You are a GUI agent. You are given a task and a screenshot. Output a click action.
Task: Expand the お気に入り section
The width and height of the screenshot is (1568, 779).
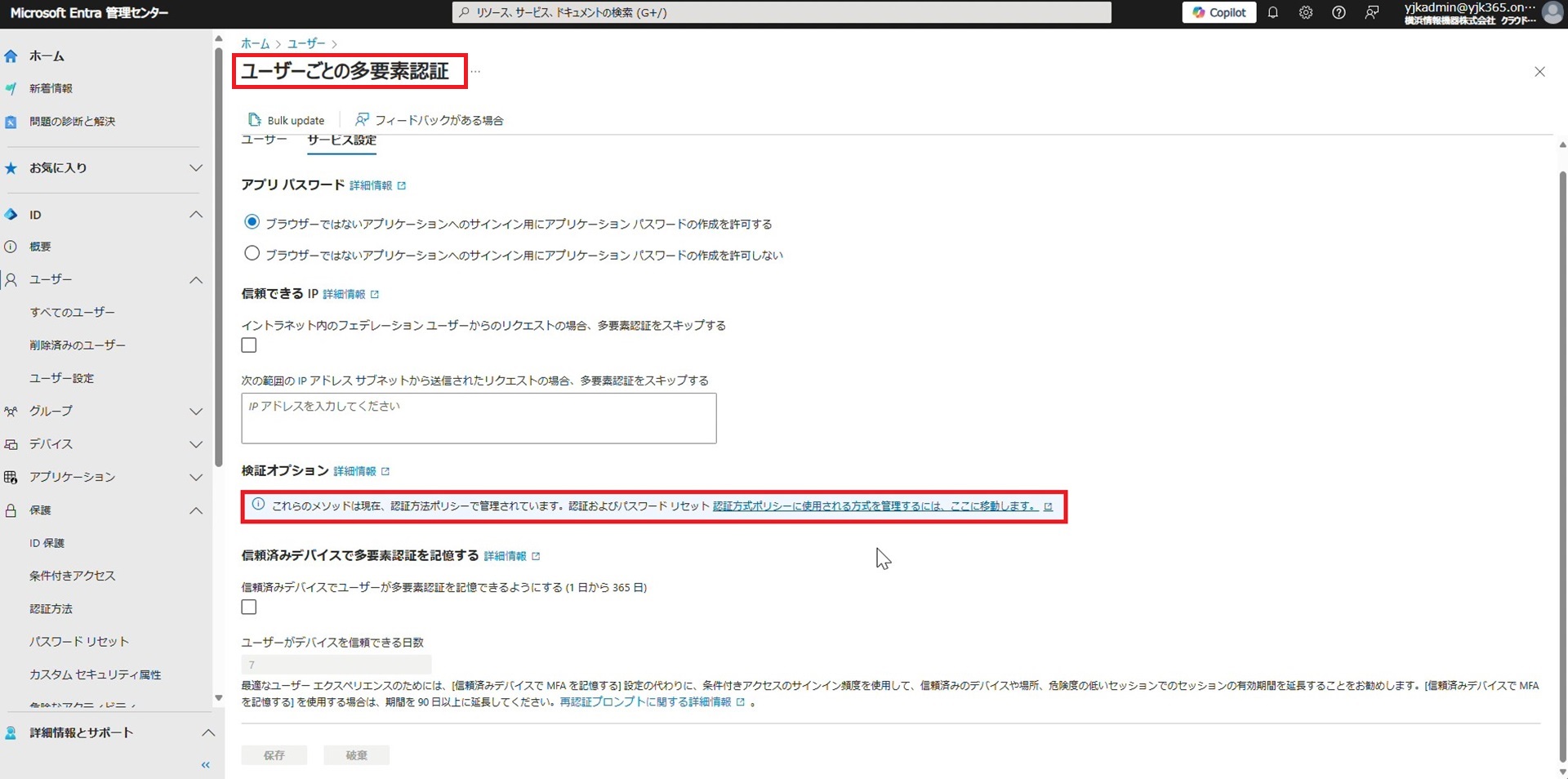coord(195,168)
